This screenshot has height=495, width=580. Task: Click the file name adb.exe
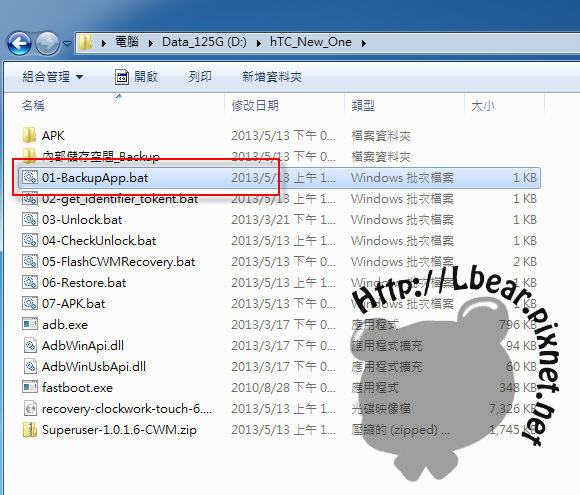[65, 325]
